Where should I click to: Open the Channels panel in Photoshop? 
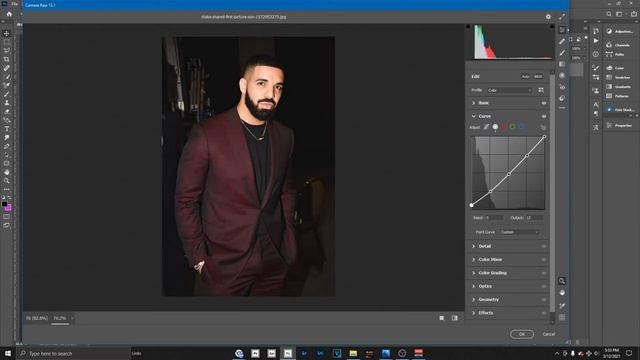618,45
